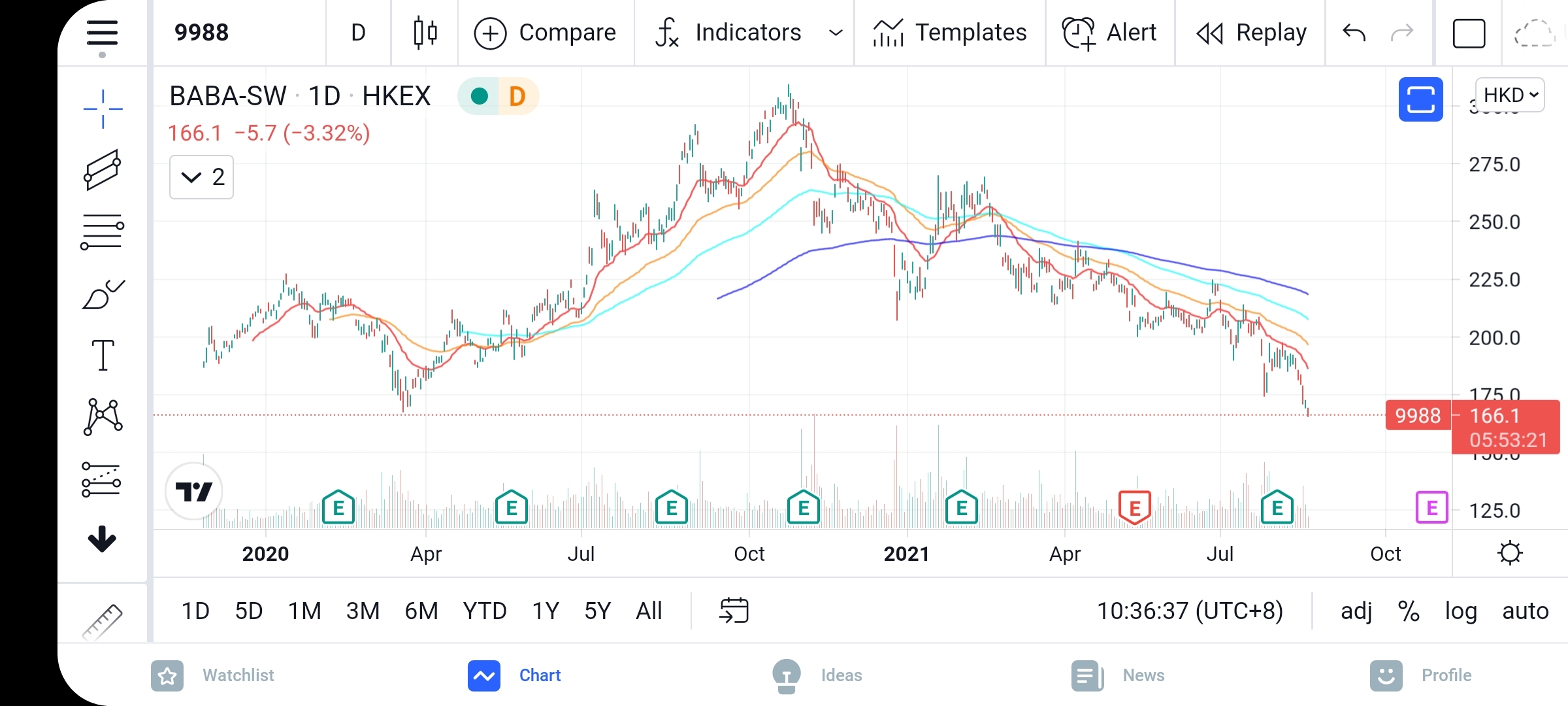Change the D interval selector
1568x706 pixels.
[x=358, y=33]
